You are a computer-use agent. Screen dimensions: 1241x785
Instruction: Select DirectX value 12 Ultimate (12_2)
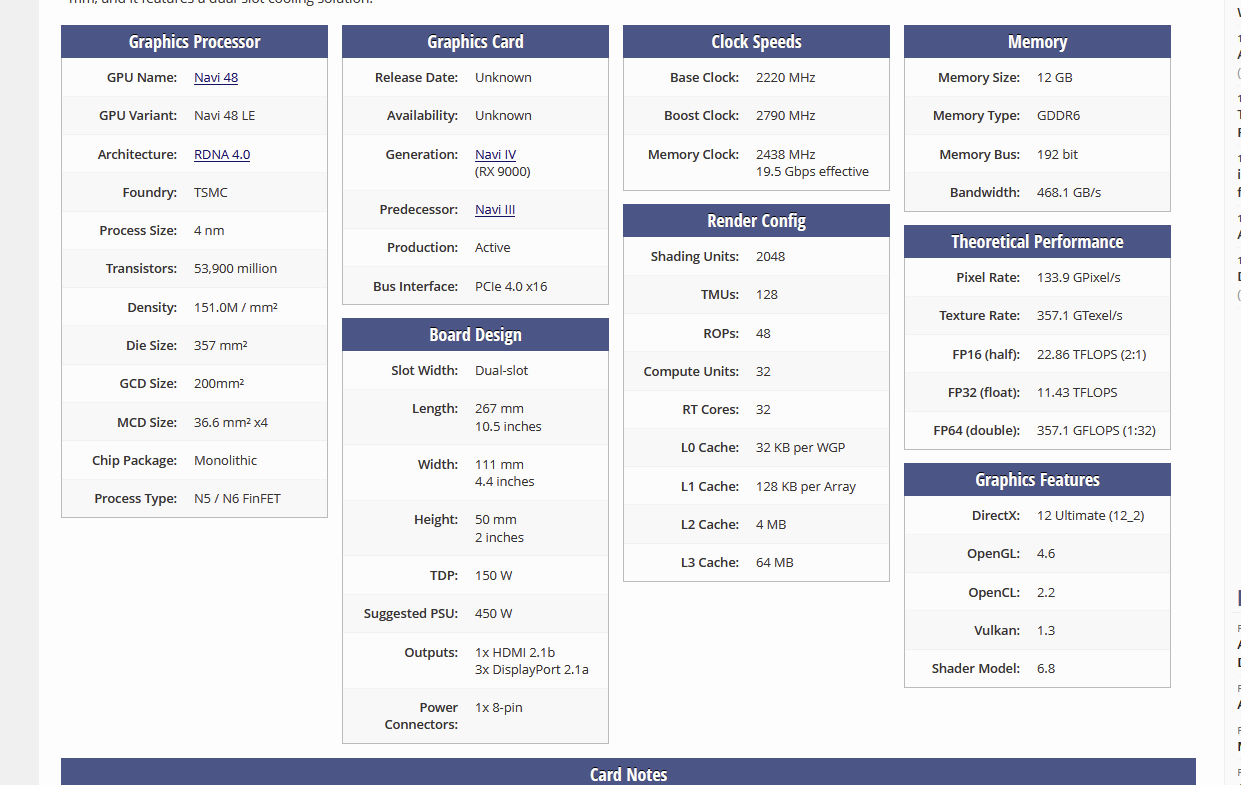[1091, 515]
